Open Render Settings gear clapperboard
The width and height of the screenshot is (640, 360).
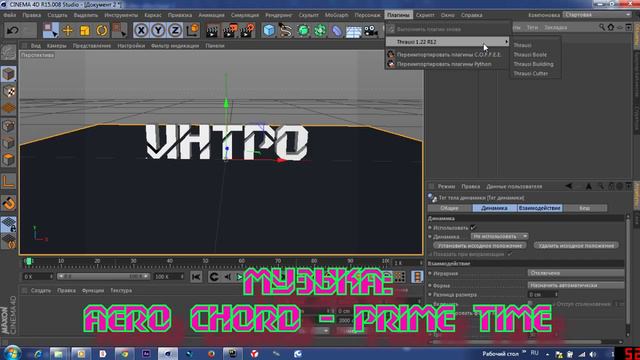(248, 31)
